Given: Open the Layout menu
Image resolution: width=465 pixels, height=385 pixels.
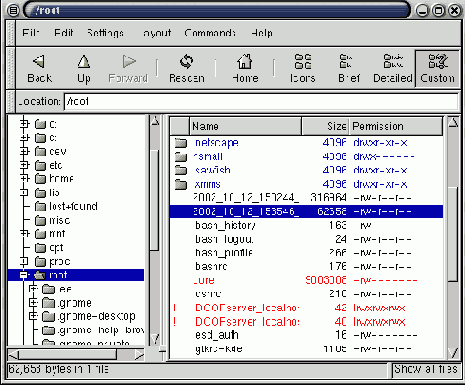Looking at the screenshot, I should pyautogui.click(x=157, y=33).
